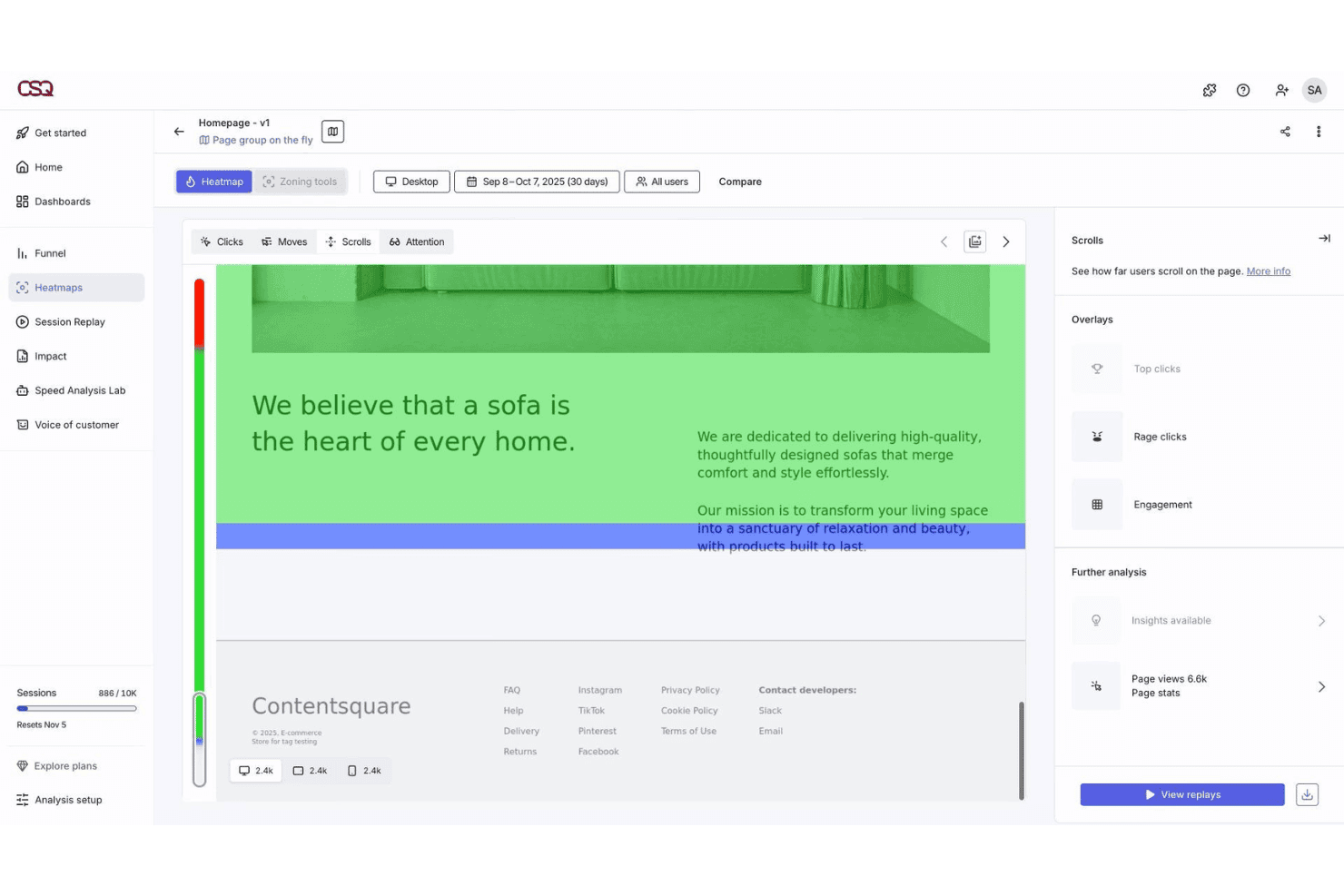
Task: Open the integrations puzzle icon
Action: coord(1210,90)
